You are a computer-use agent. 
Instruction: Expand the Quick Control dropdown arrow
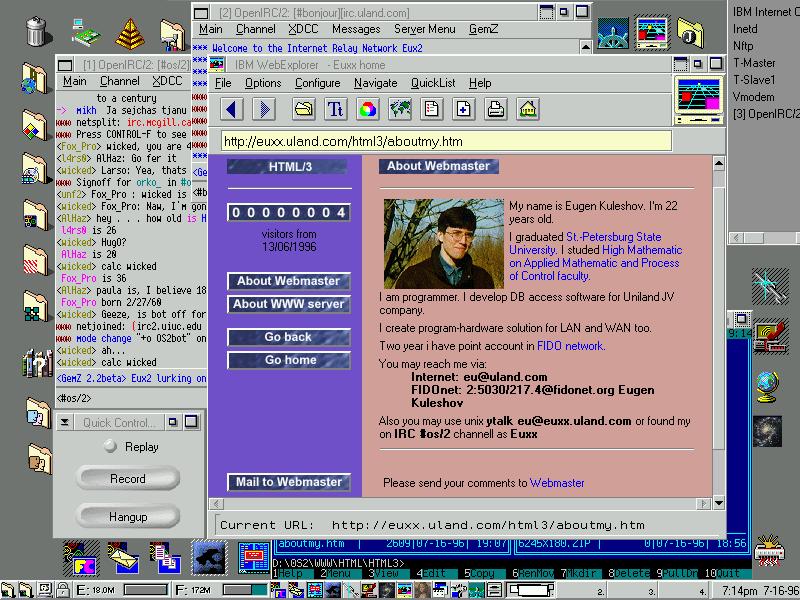click(x=65, y=422)
